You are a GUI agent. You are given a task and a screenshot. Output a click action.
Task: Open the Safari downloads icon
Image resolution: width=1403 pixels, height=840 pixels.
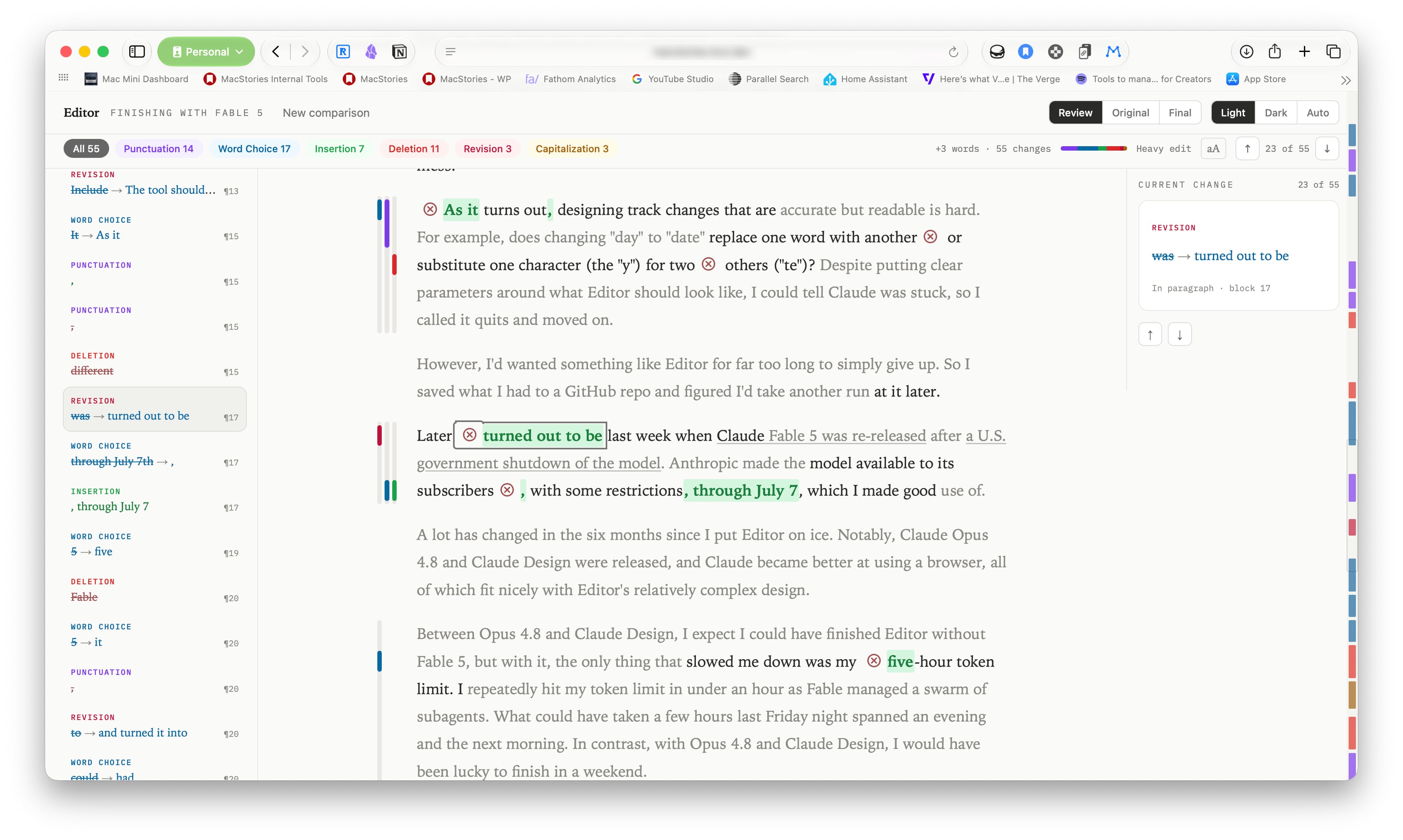coord(1246,52)
